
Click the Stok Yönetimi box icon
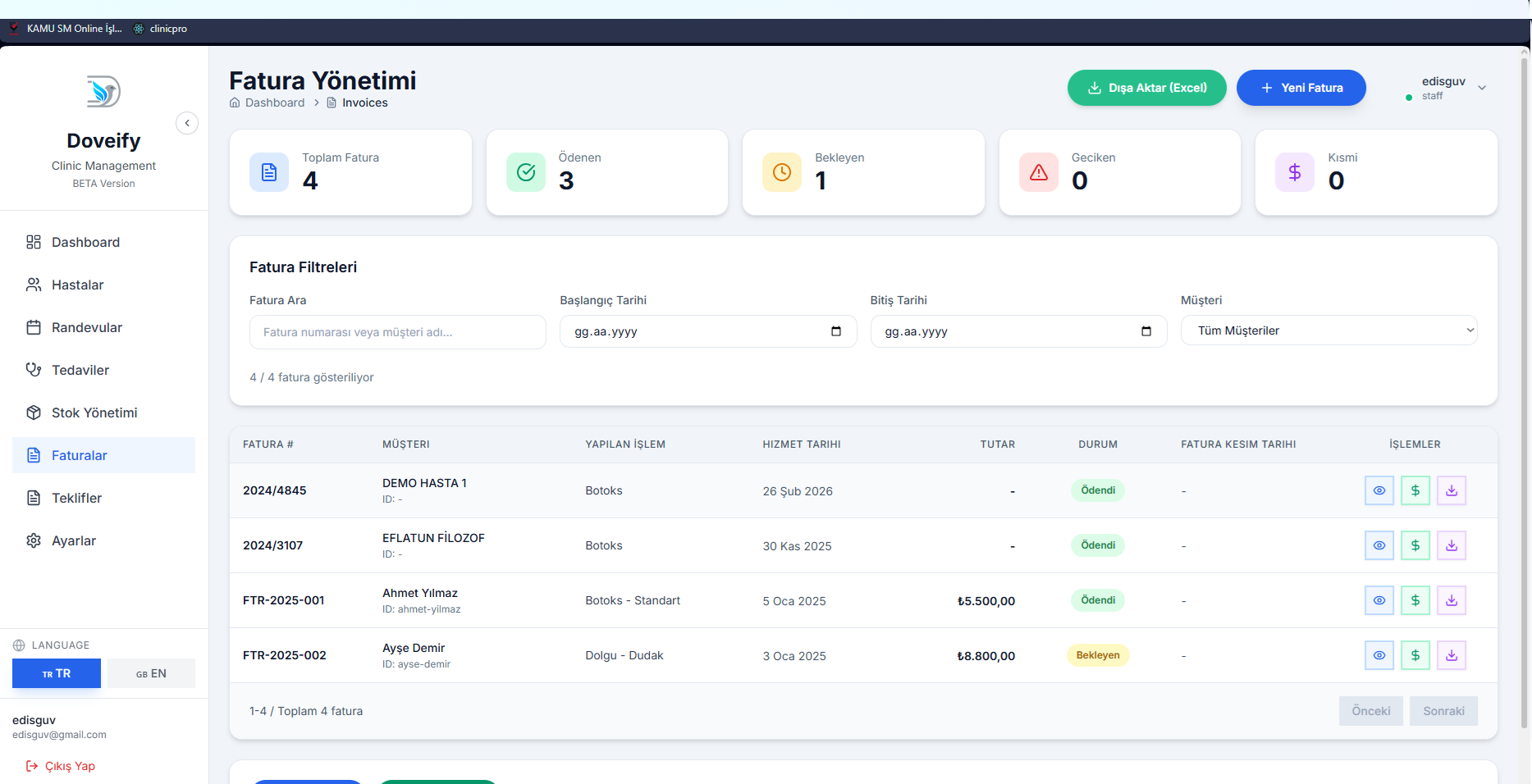34,412
